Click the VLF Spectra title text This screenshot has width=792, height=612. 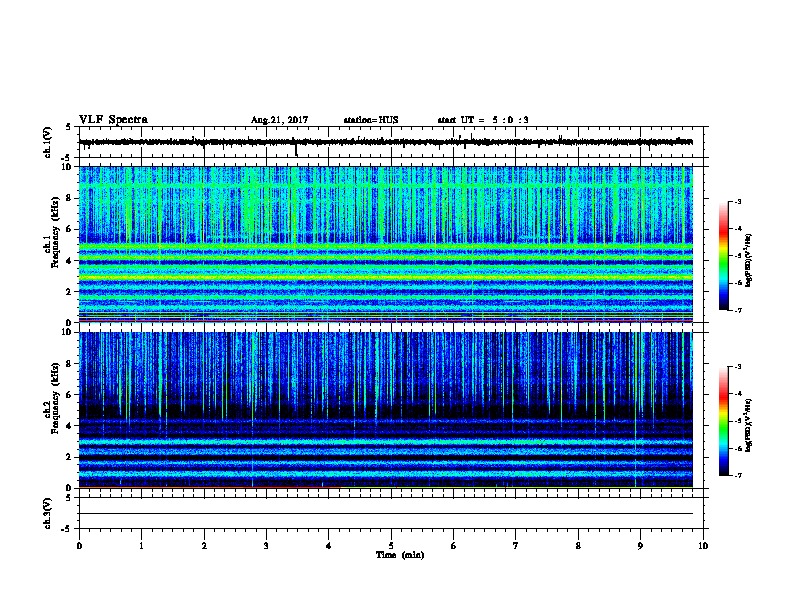tap(113, 120)
